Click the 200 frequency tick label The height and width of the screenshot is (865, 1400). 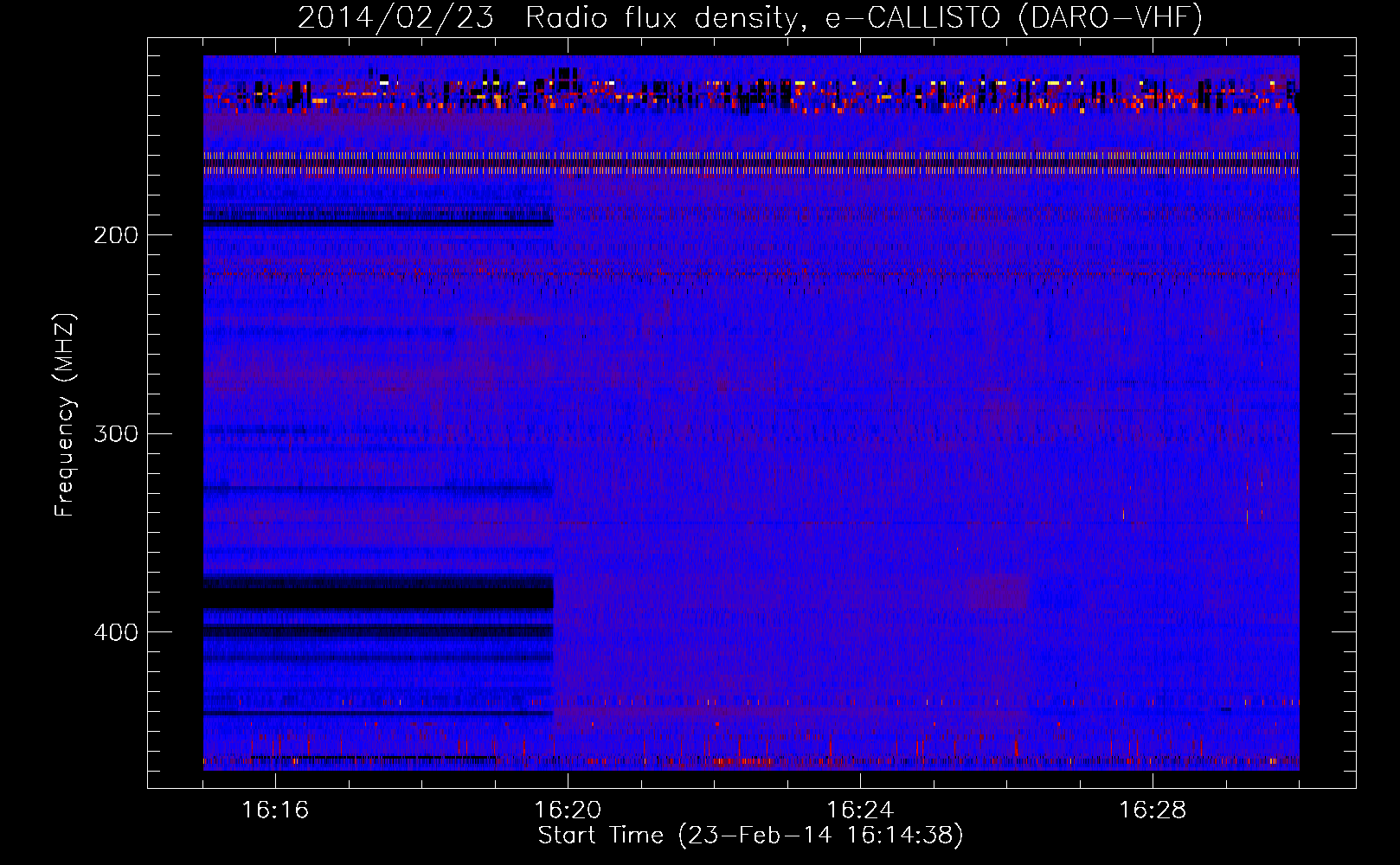(x=116, y=235)
